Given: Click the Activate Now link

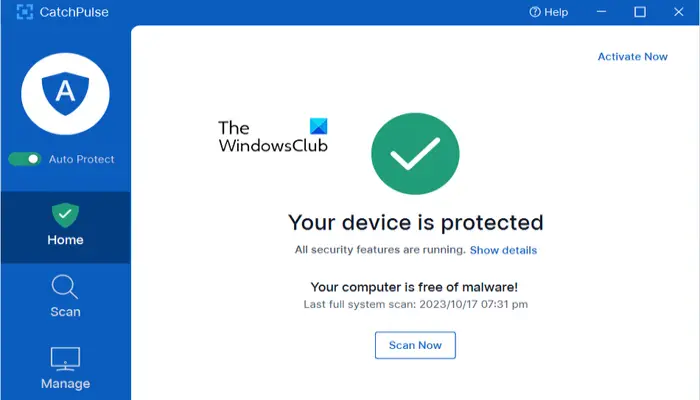Looking at the screenshot, I should pyautogui.click(x=632, y=57).
